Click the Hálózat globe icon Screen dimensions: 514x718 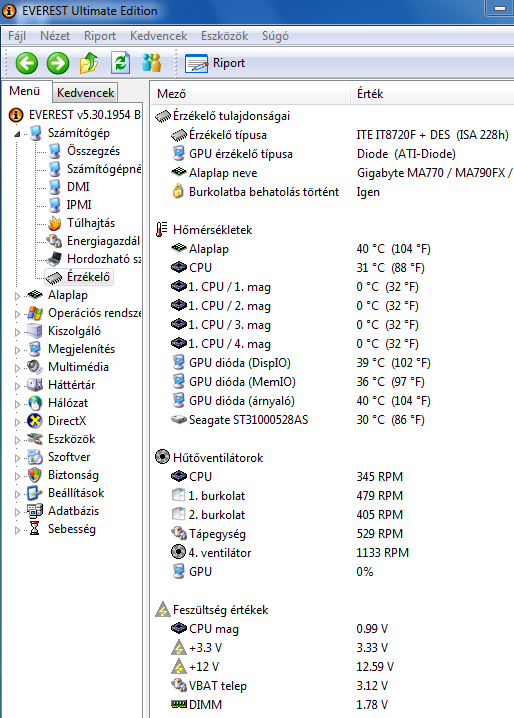point(35,403)
